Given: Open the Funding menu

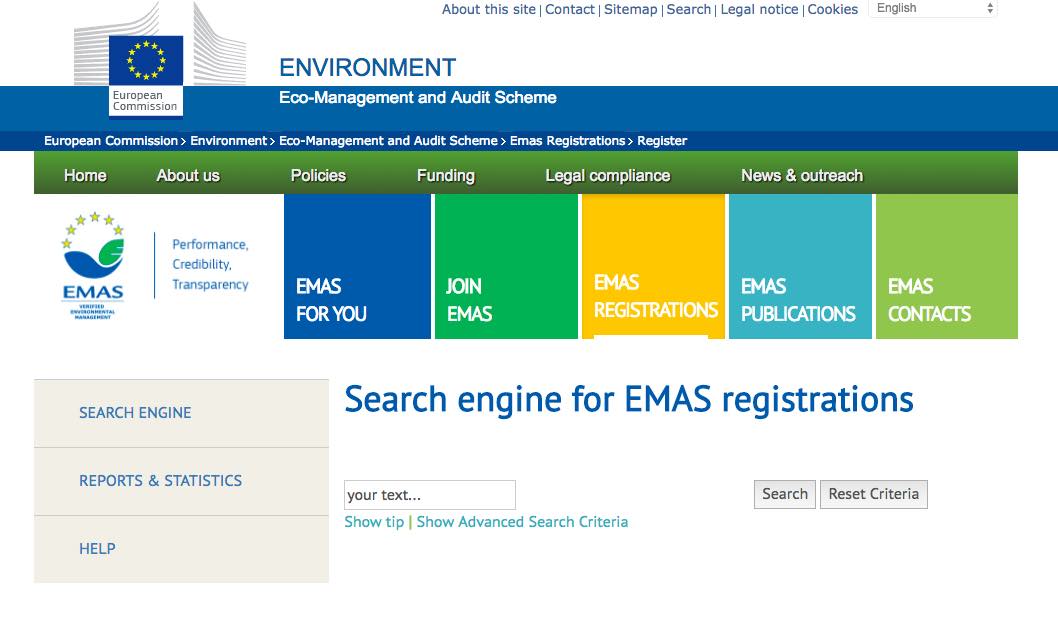Looking at the screenshot, I should [445, 175].
